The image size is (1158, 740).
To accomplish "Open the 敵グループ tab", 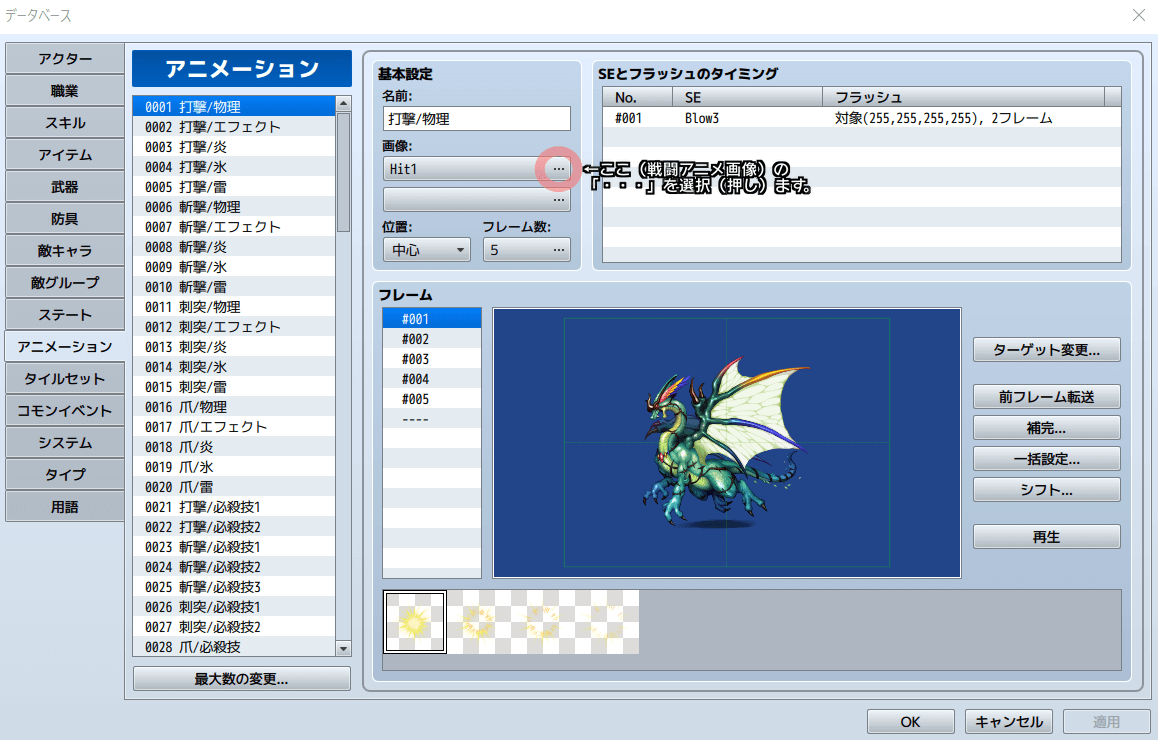I will pos(65,282).
